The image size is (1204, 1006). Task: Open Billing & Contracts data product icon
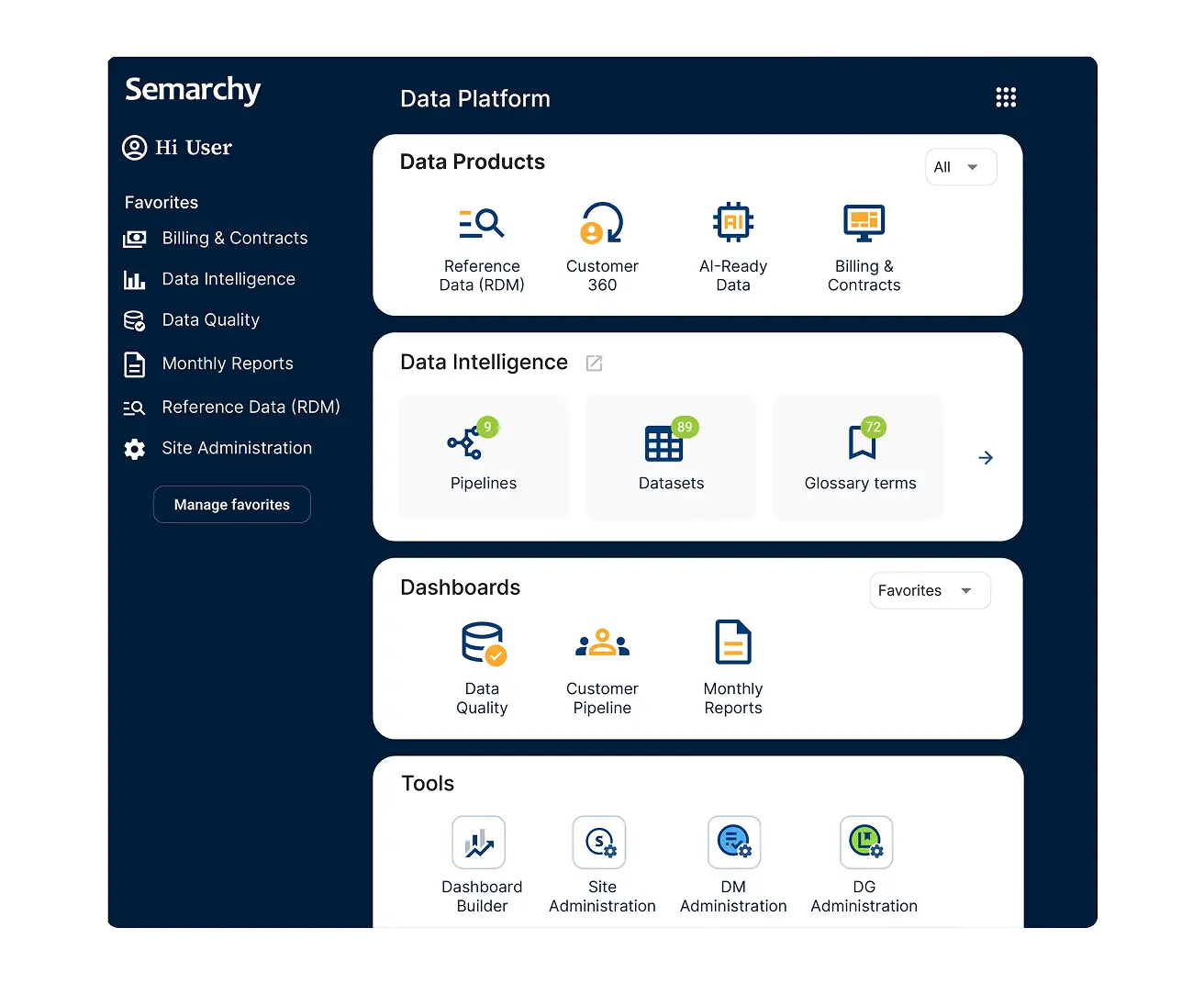864,223
